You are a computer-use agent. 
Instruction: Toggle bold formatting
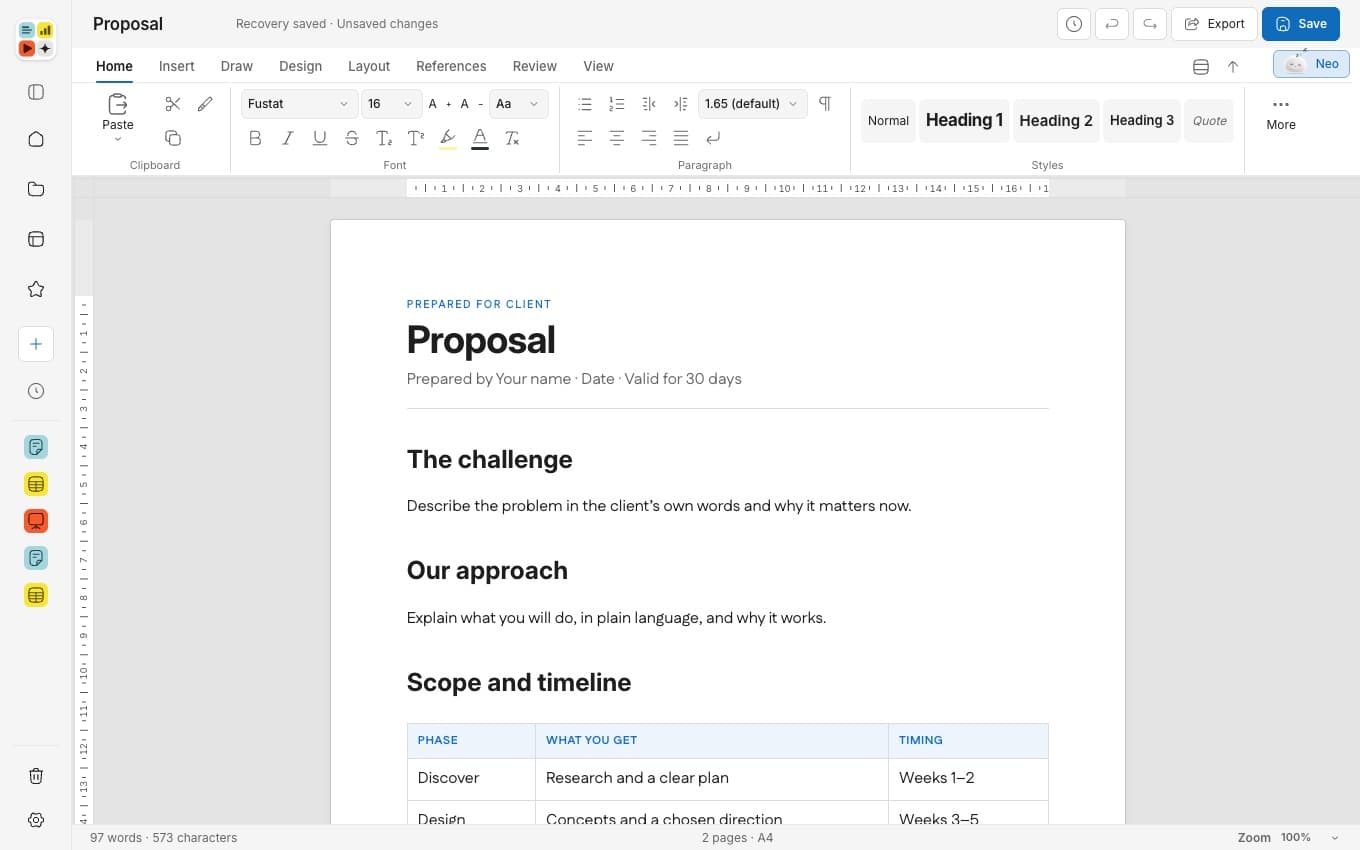255,138
